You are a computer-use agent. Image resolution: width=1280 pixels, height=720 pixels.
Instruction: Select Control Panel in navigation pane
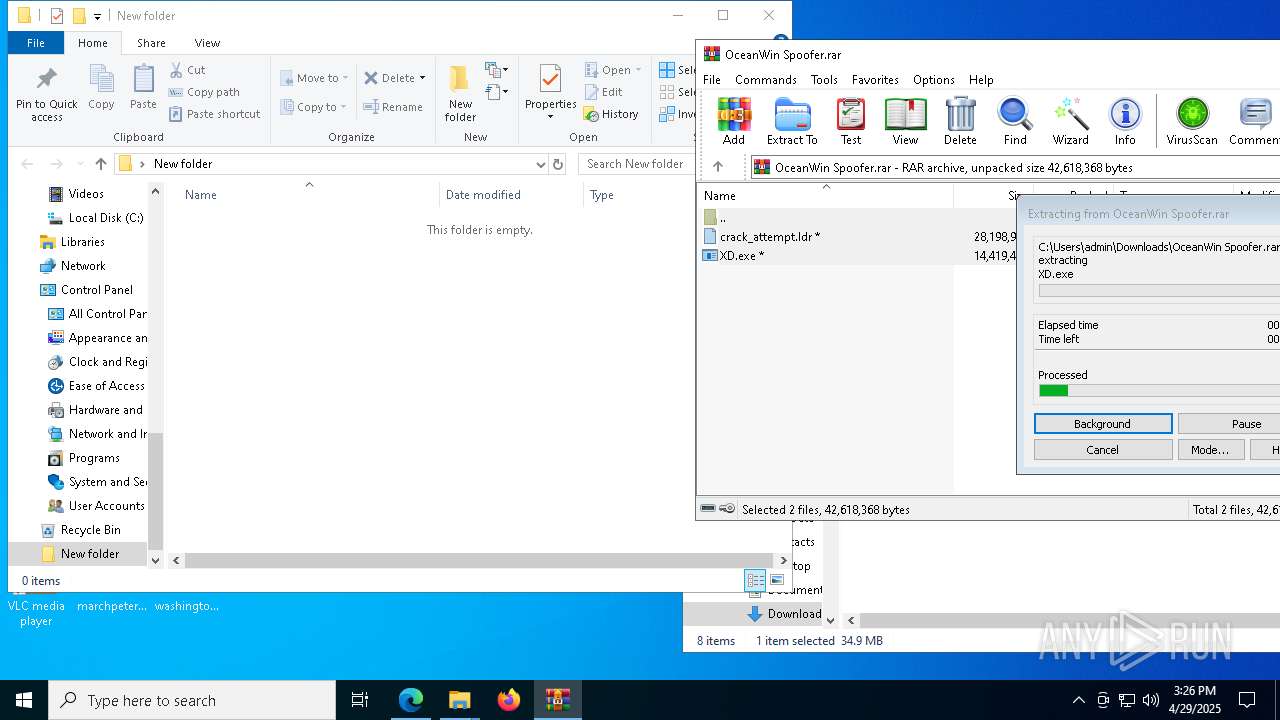pyautogui.click(x=96, y=290)
